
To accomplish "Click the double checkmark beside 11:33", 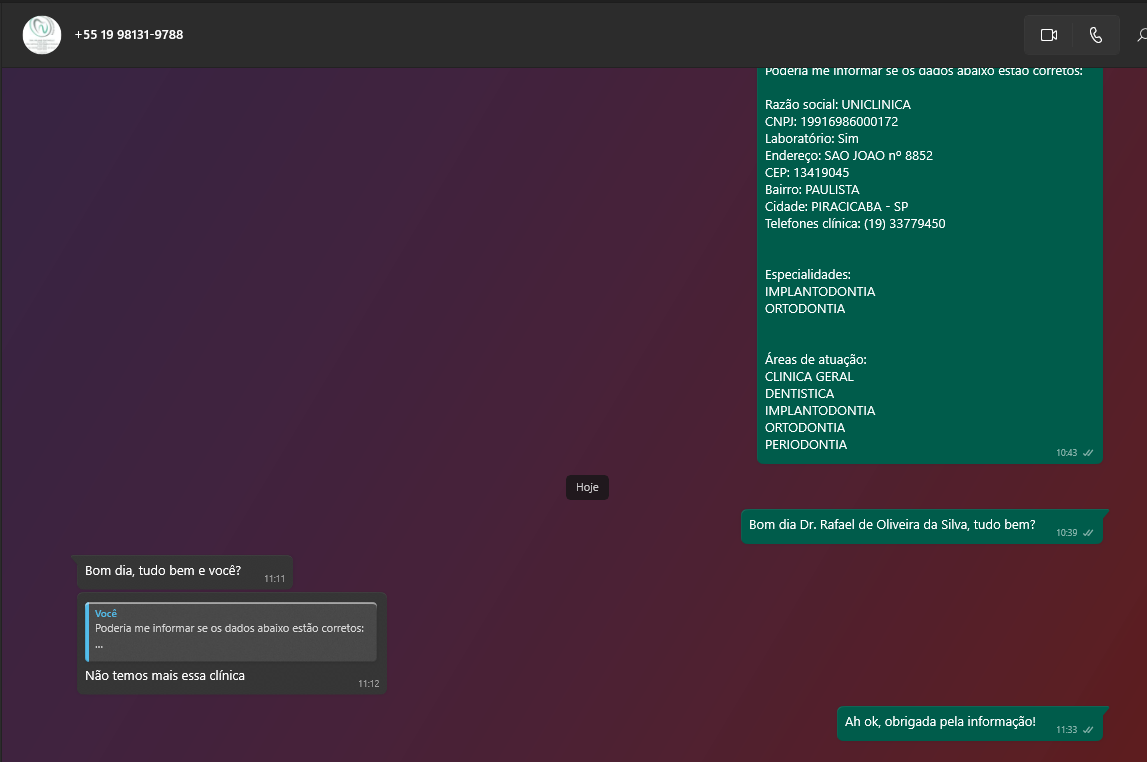I will [x=1088, y=730].
